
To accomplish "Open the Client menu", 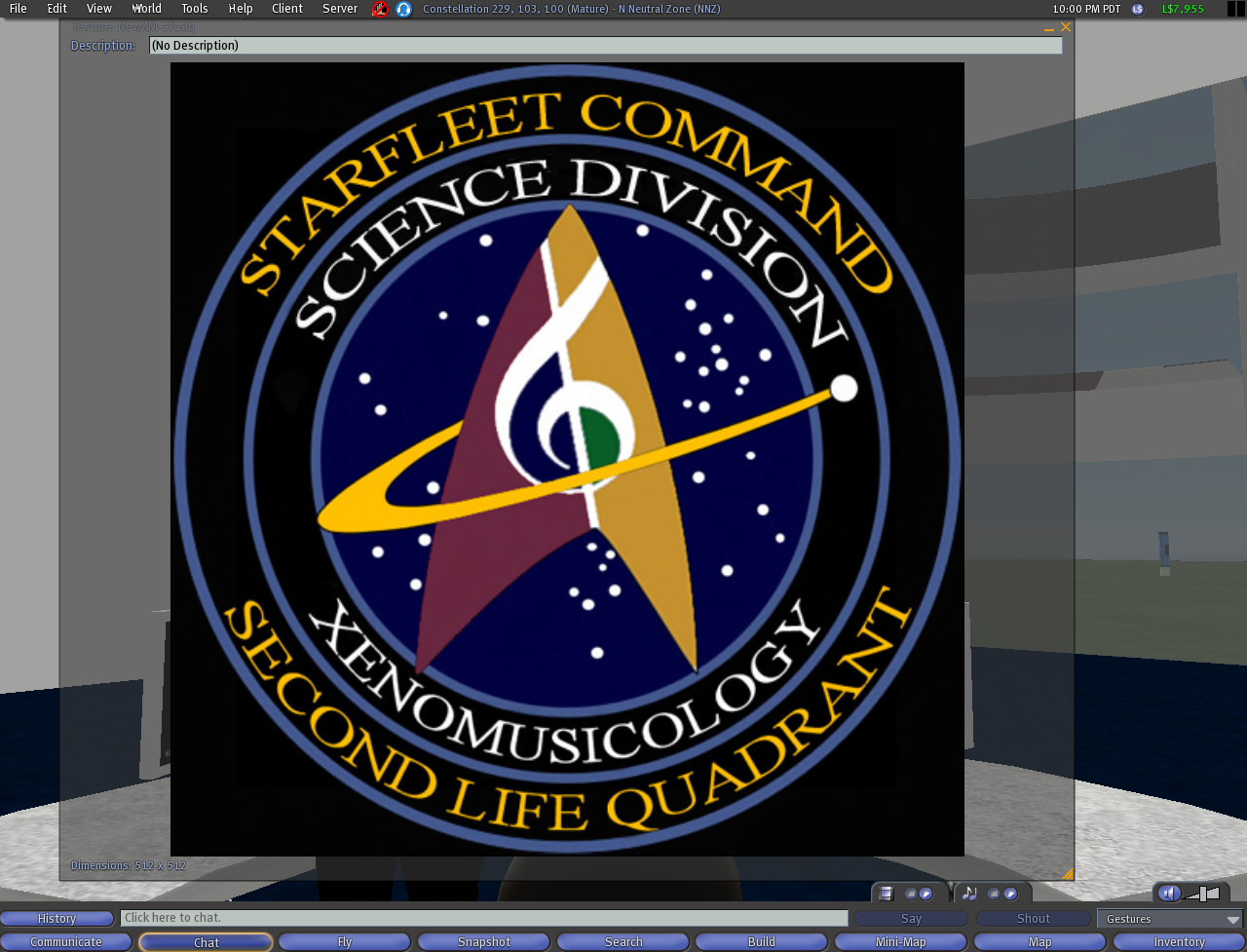I will point(287,9).
